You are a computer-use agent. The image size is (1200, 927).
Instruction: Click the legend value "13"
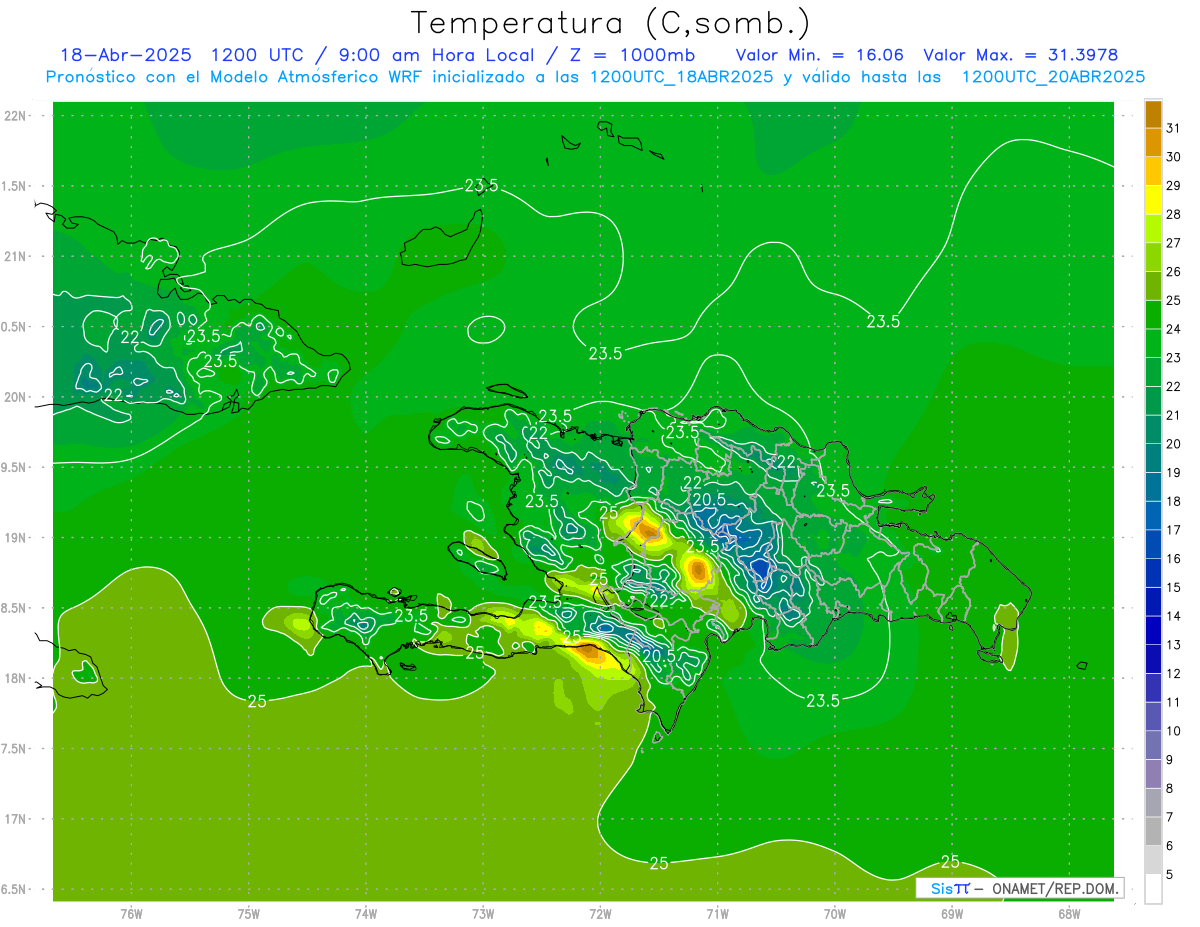coord(1173,645)
